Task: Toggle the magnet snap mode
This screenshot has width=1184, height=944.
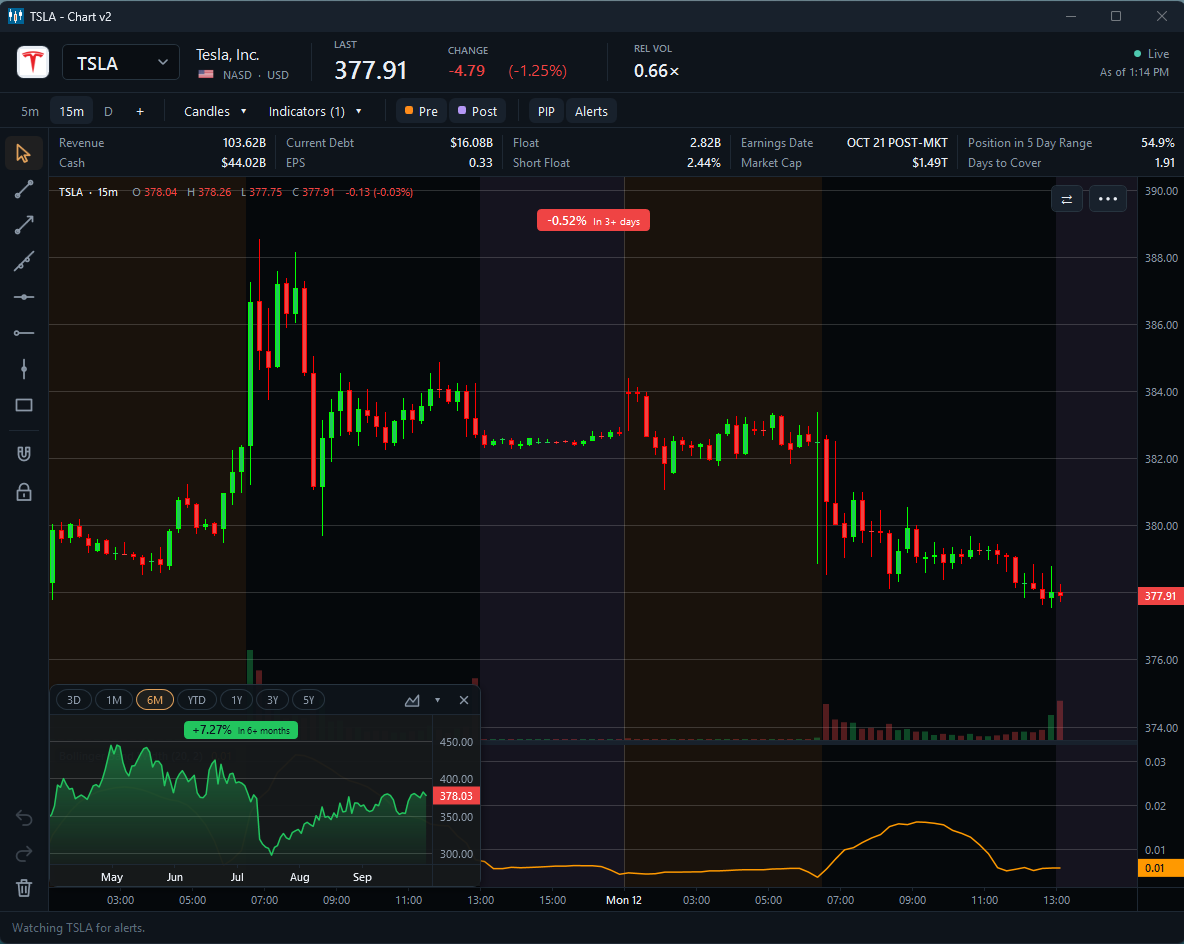Action: click(23, 453)
